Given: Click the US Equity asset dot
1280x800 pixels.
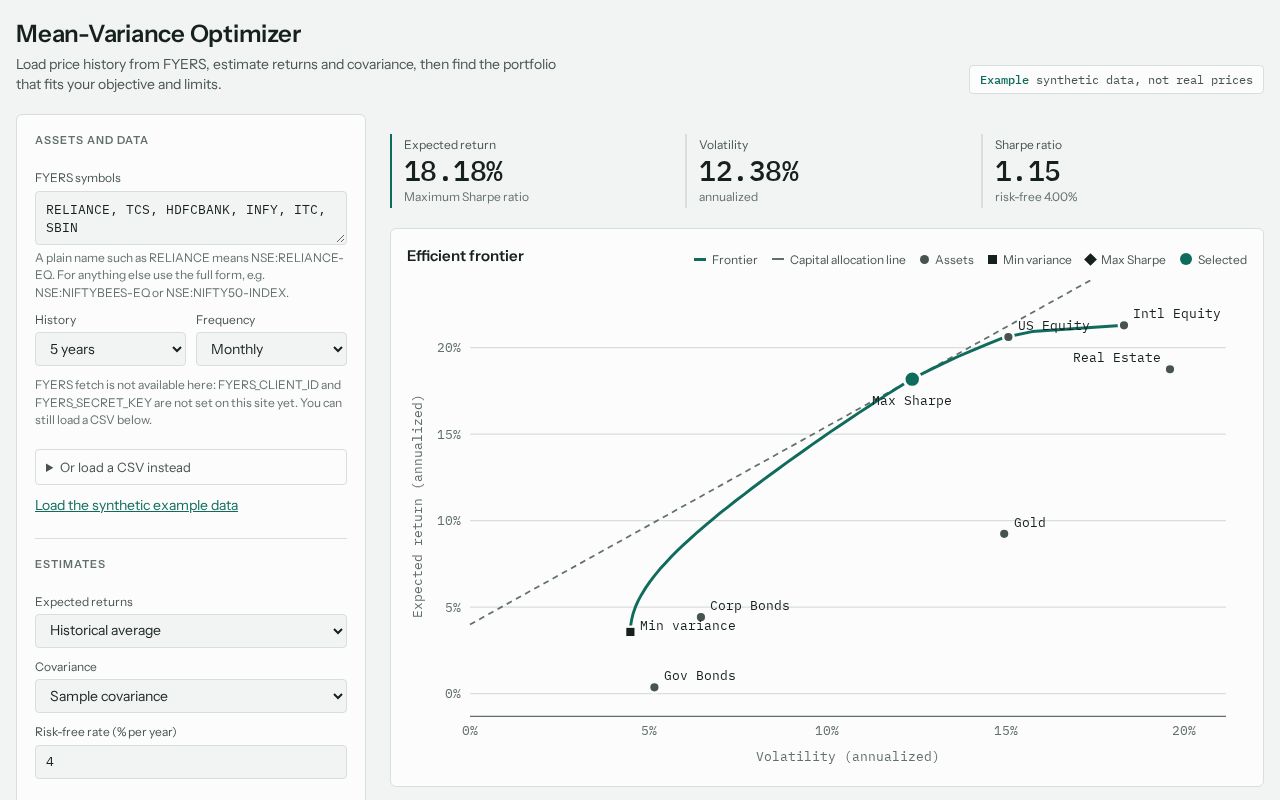Looking at the screenshot, I should tap(1008, 337).
